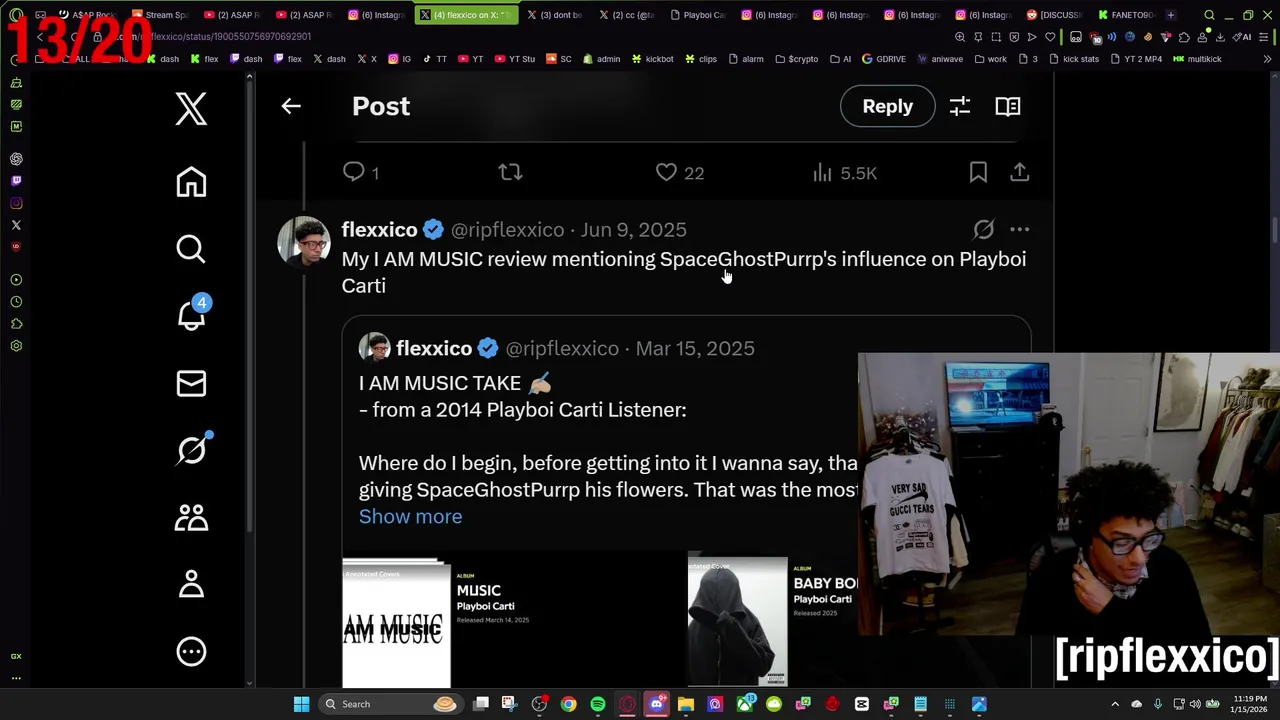Click Grok explain icon on flexxico post
The width and height of the screenshot is (1280, 720).
pyautogui.click(x=984, y=230)
